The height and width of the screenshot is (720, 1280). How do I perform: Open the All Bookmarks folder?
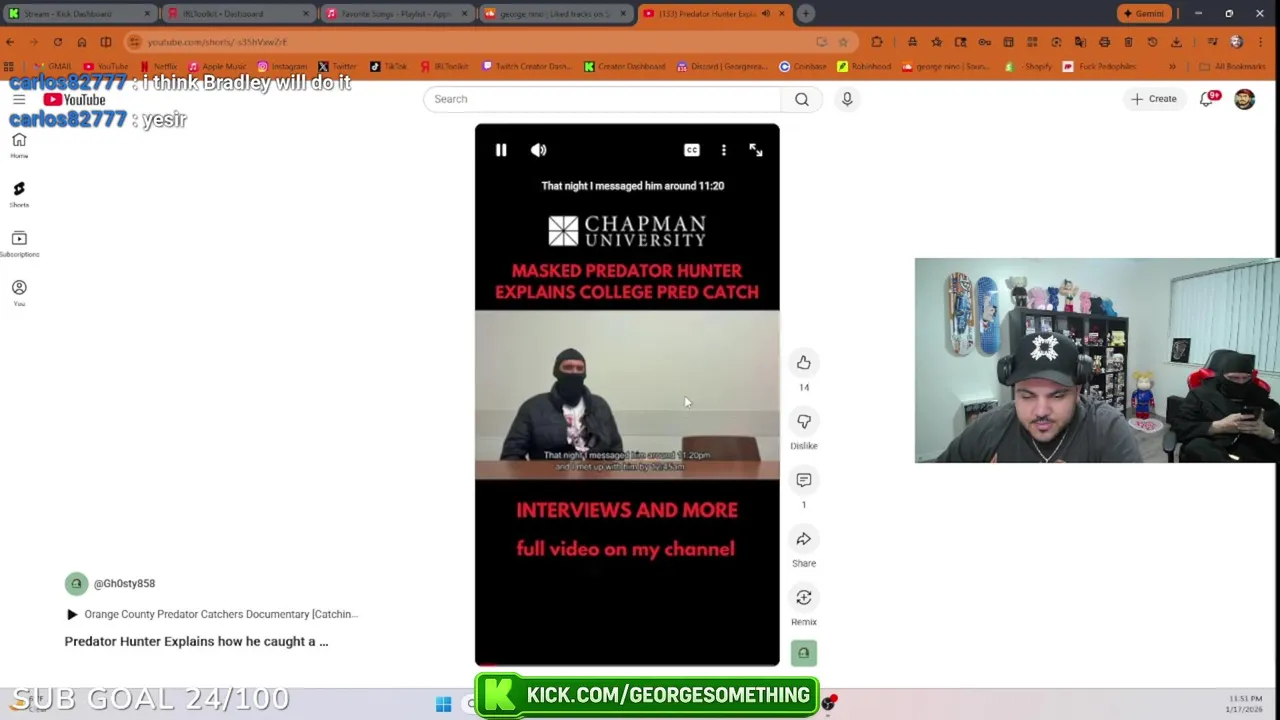coord(1232,67)
